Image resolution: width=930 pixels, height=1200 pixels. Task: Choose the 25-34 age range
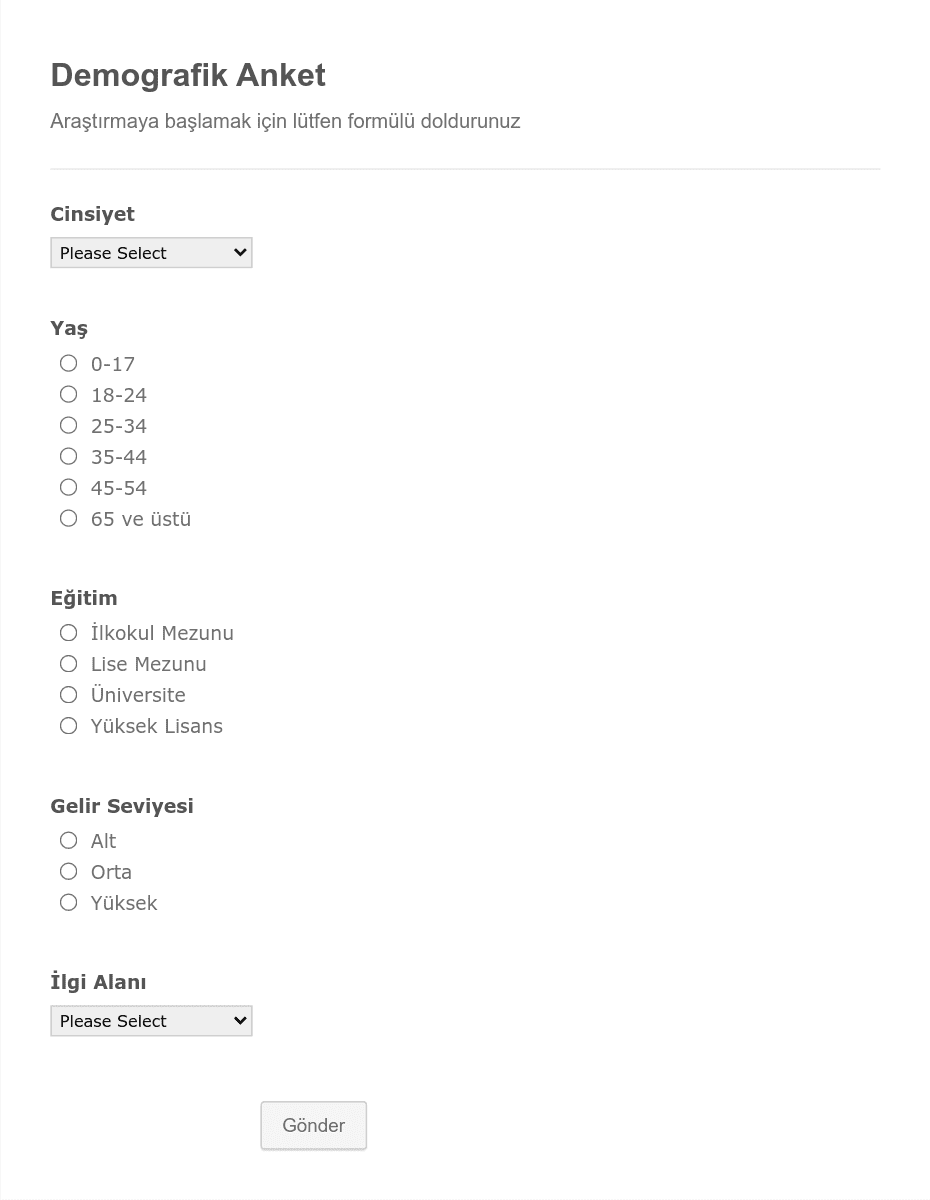tap(68, 425)
